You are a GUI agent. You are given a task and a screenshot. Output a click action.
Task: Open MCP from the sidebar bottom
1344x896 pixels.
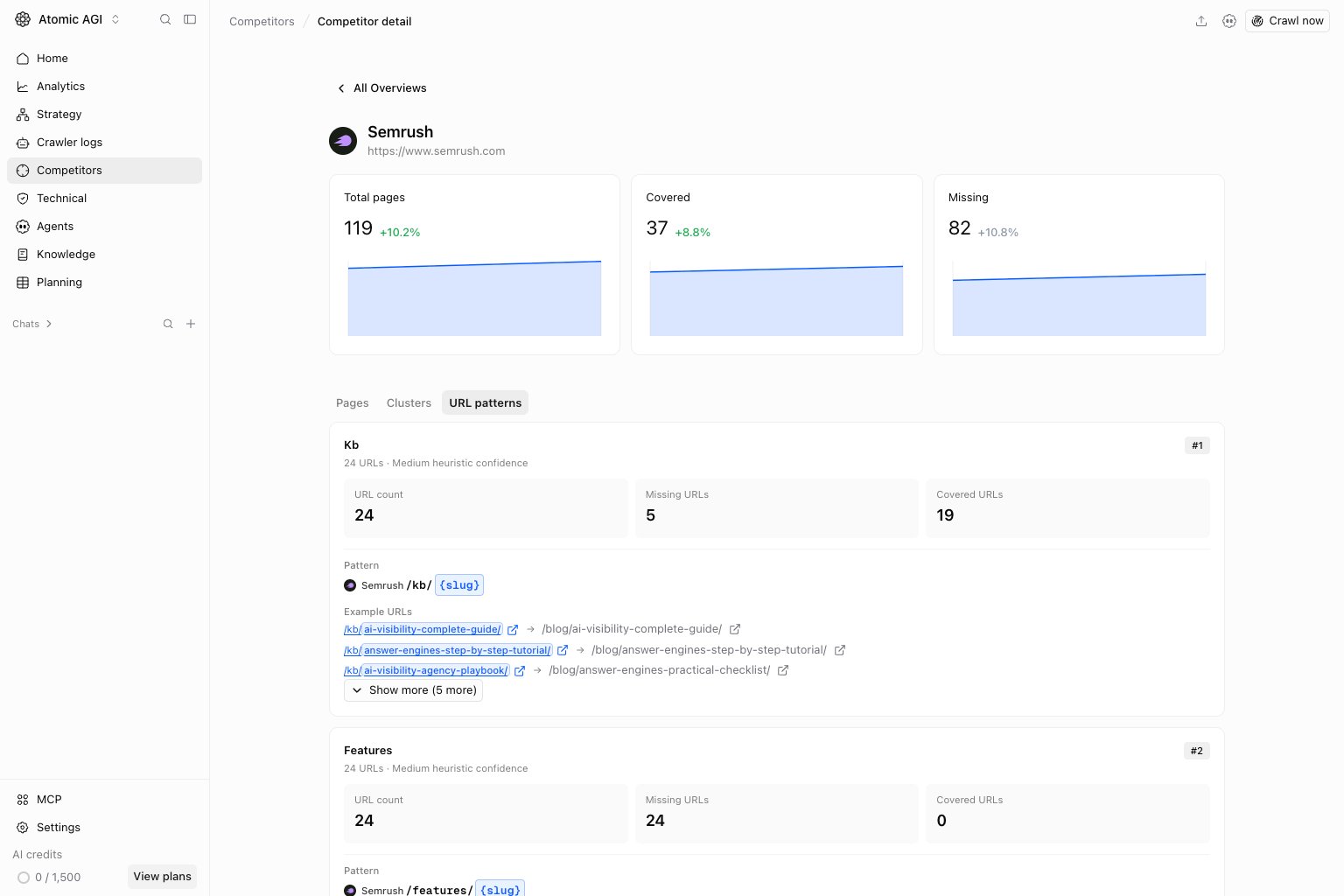coord(104,800)
